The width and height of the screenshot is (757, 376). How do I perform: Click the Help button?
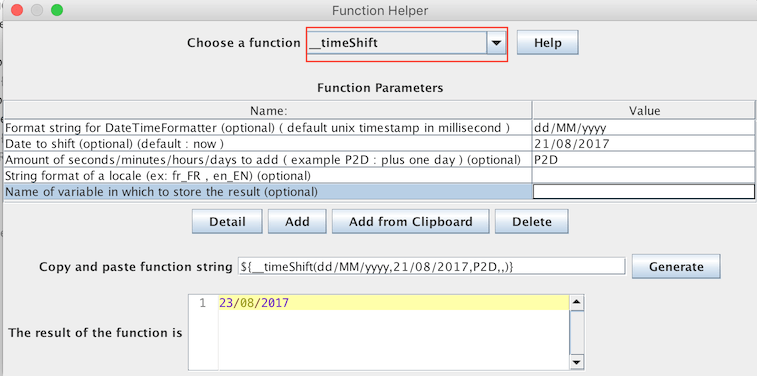547,43
